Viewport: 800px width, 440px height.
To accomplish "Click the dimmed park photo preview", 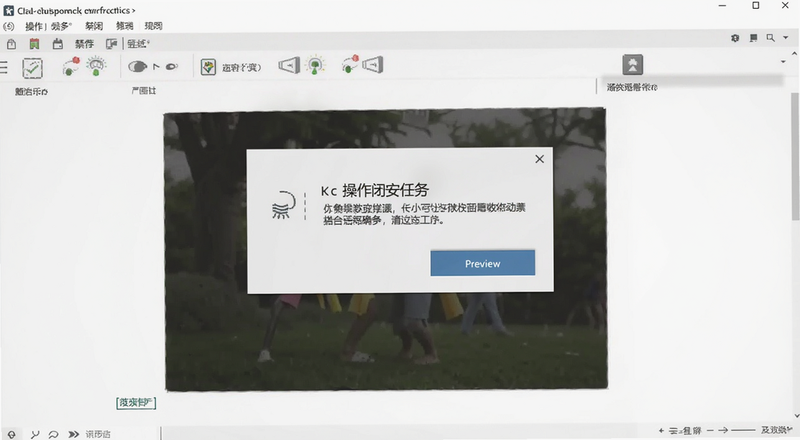I will (x=386, y=249).
